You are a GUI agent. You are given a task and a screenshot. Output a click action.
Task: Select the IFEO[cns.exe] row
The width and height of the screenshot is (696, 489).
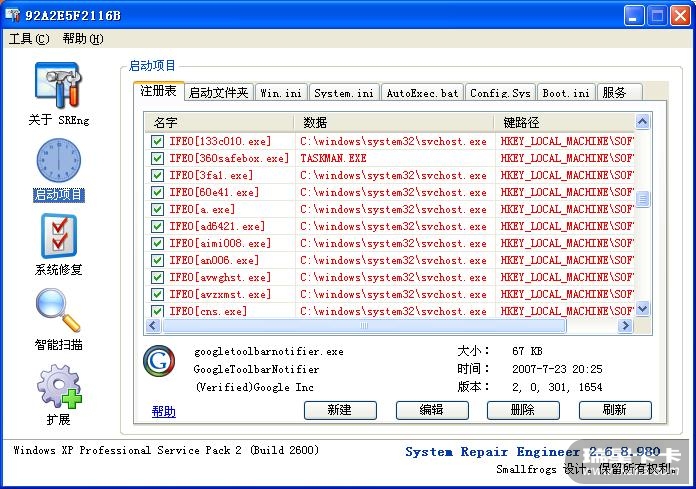[x=390, y=311]
